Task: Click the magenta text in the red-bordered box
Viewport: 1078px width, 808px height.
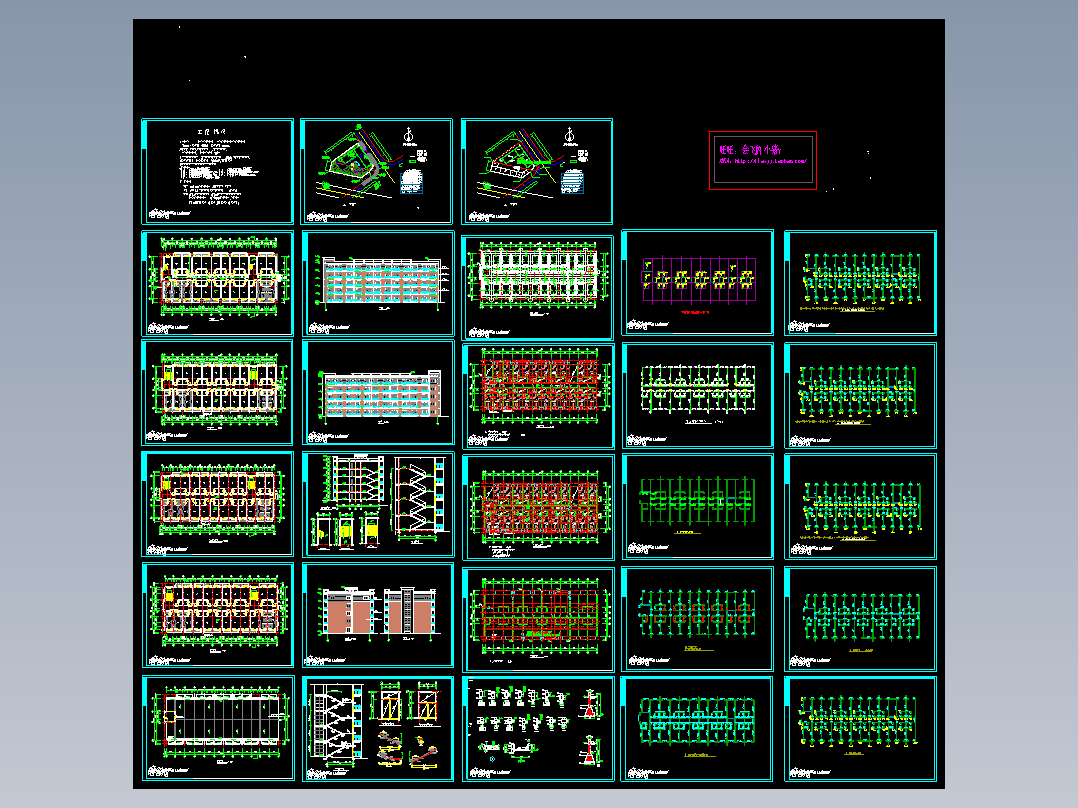Action: 763,155
